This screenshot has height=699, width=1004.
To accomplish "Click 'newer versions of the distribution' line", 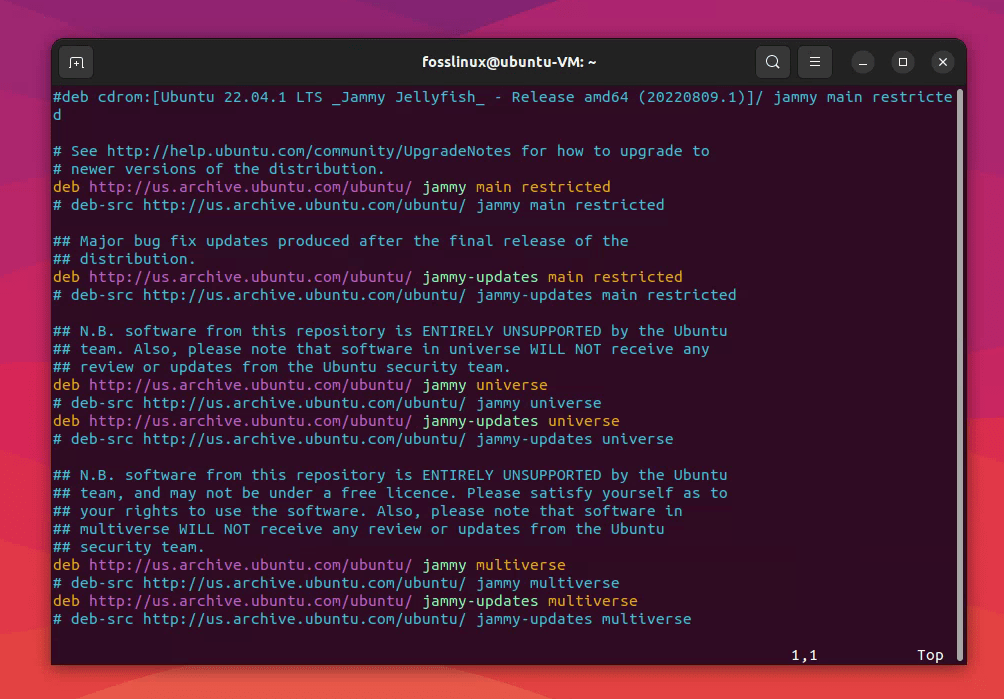I will click(x=218, y=169).
